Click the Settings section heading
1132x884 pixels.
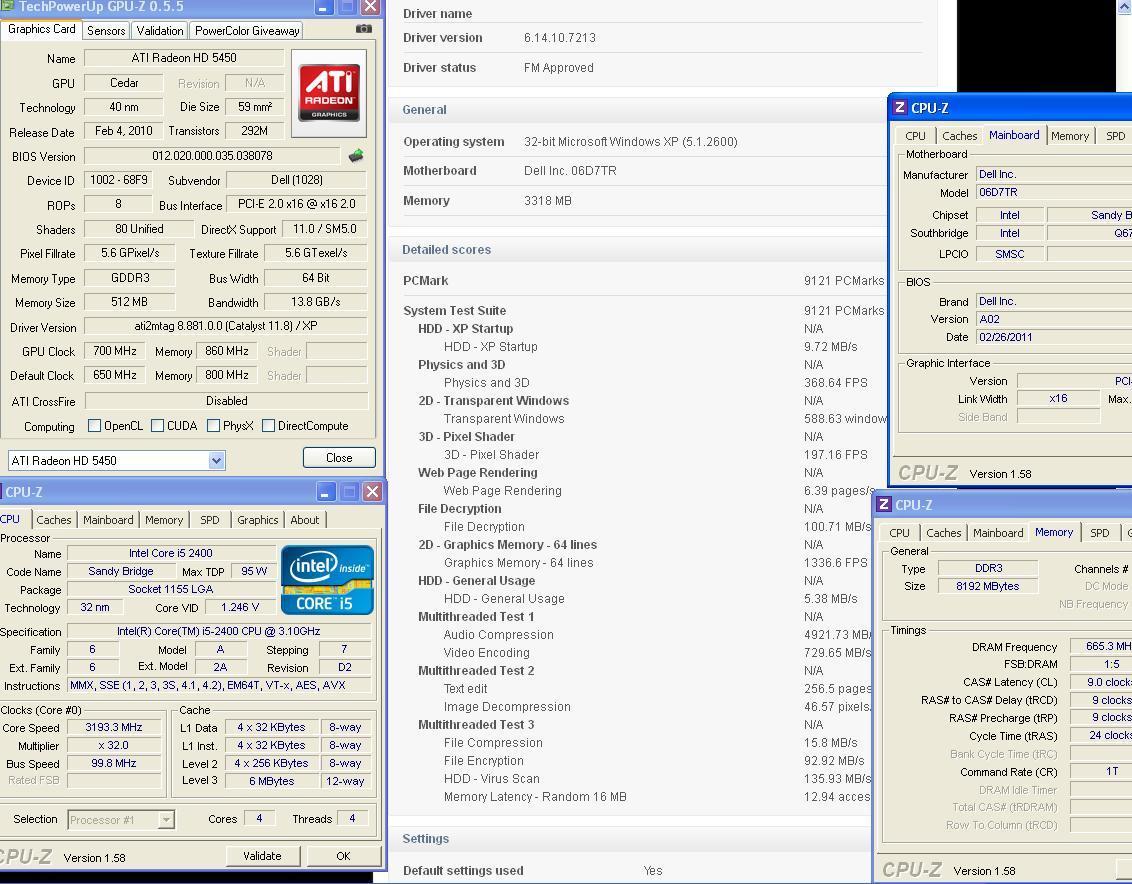(425, 838)
